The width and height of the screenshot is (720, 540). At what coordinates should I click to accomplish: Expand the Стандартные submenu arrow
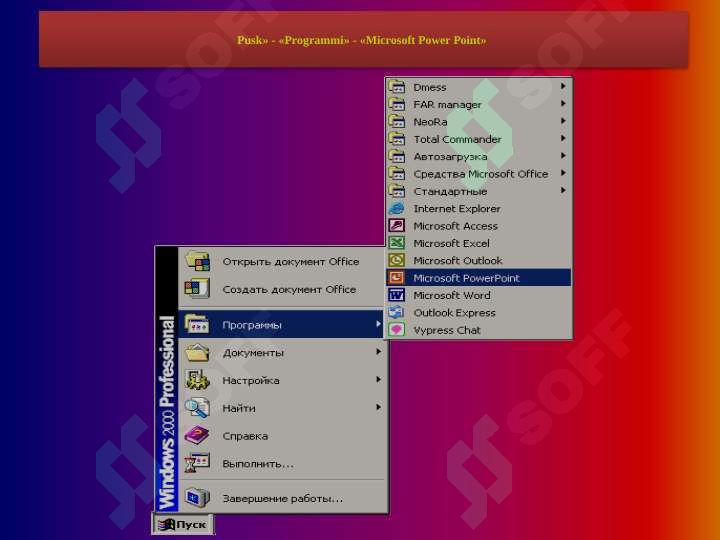tap(563, 190)
